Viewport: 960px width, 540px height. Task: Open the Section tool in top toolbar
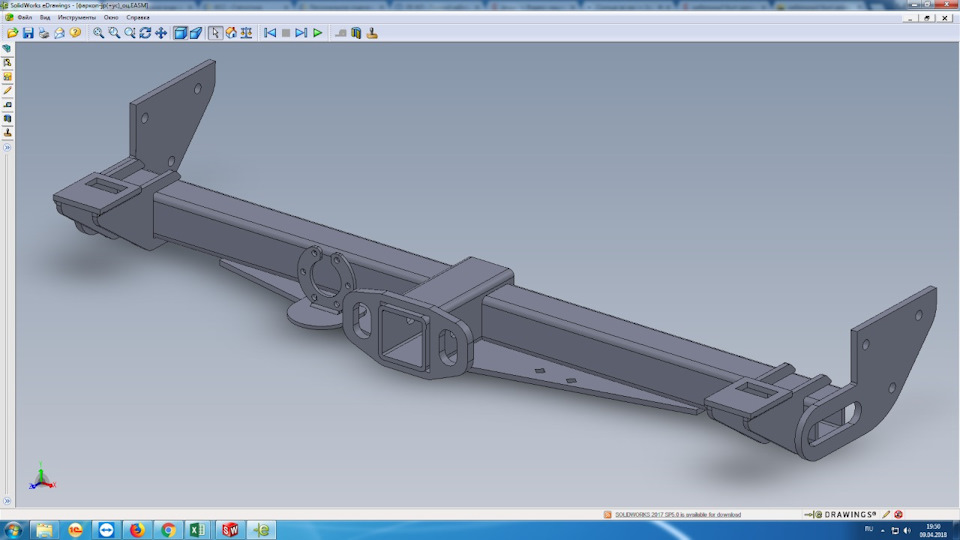pos(356,32)
